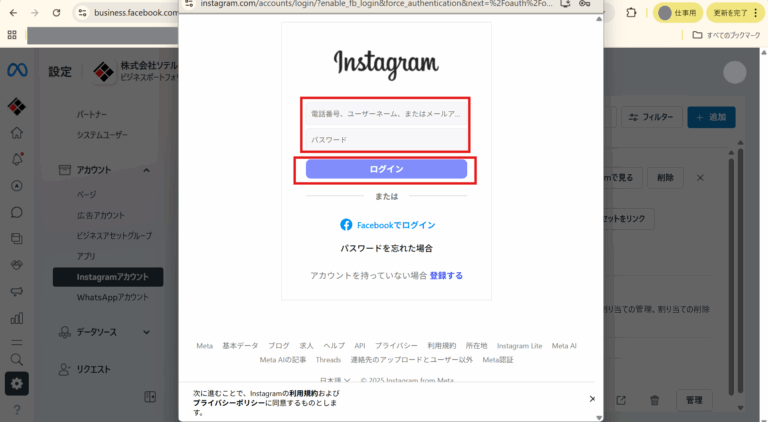The height and width of the screenshot is (422, 768).
Task: Expand the データソース section
Action: coord(146,332)
